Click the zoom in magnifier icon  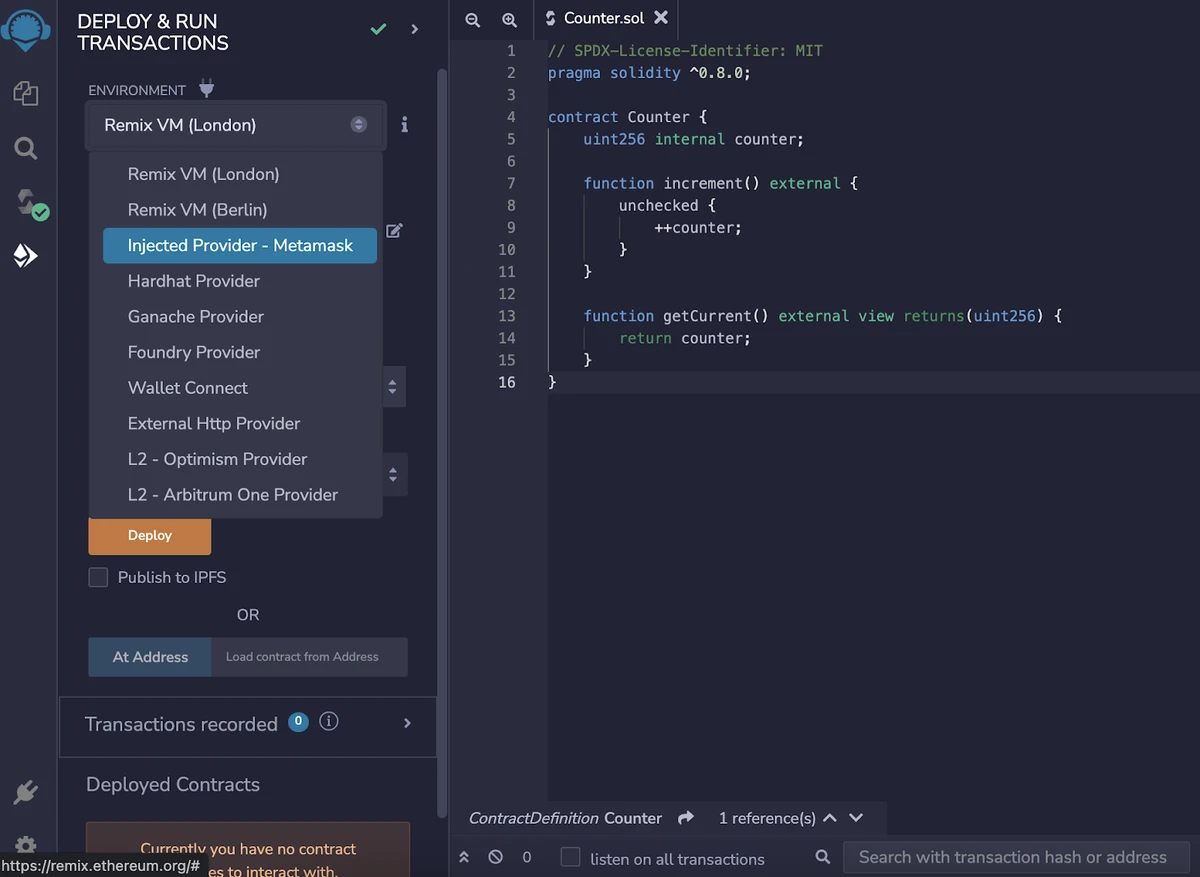click(x=509, y=19)
